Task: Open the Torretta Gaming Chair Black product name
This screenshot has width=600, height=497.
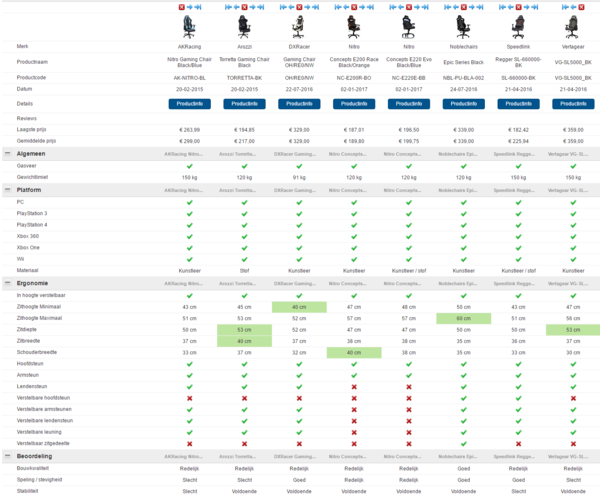Action: (244, 61)
